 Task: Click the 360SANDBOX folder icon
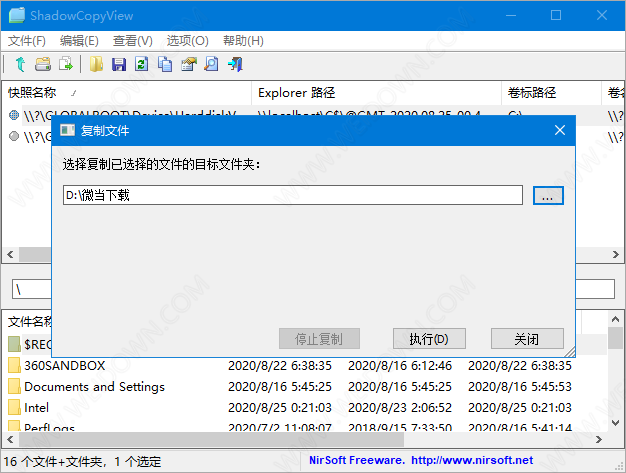[14, 365]
